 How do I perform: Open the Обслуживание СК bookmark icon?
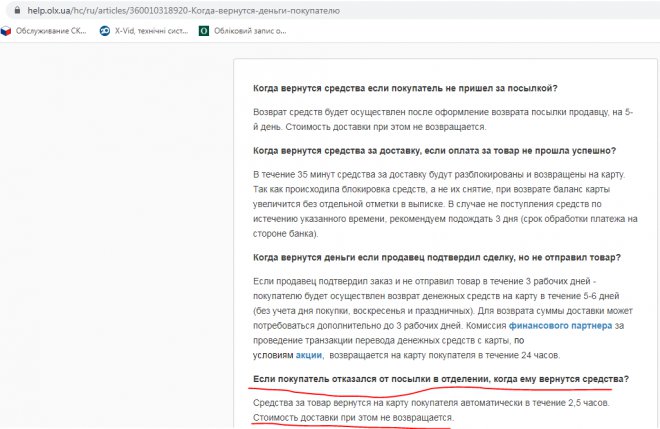point(6,31)
